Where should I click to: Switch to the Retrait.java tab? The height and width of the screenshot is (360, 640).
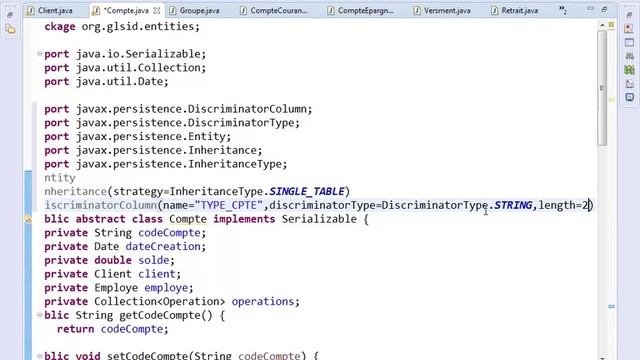515,11
